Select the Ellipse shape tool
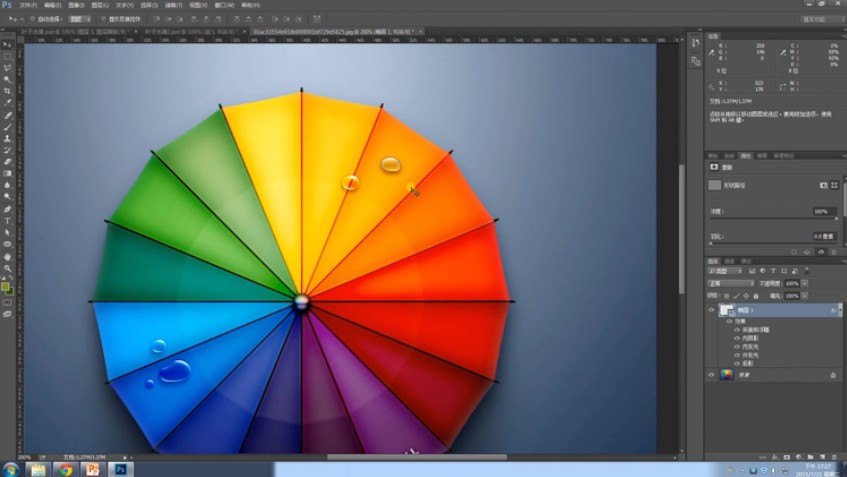The height and width of the screenshot is (477, 847). pyautogui.click(x=7, y=244)
